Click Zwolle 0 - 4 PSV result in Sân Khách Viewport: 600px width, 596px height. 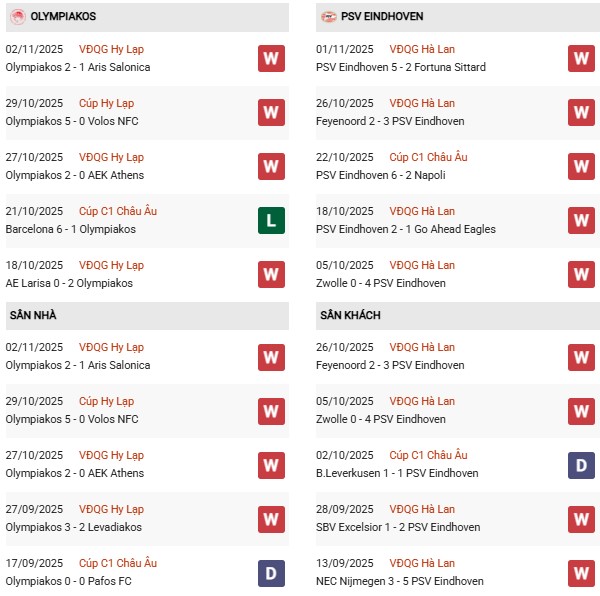tap(383, 419)
